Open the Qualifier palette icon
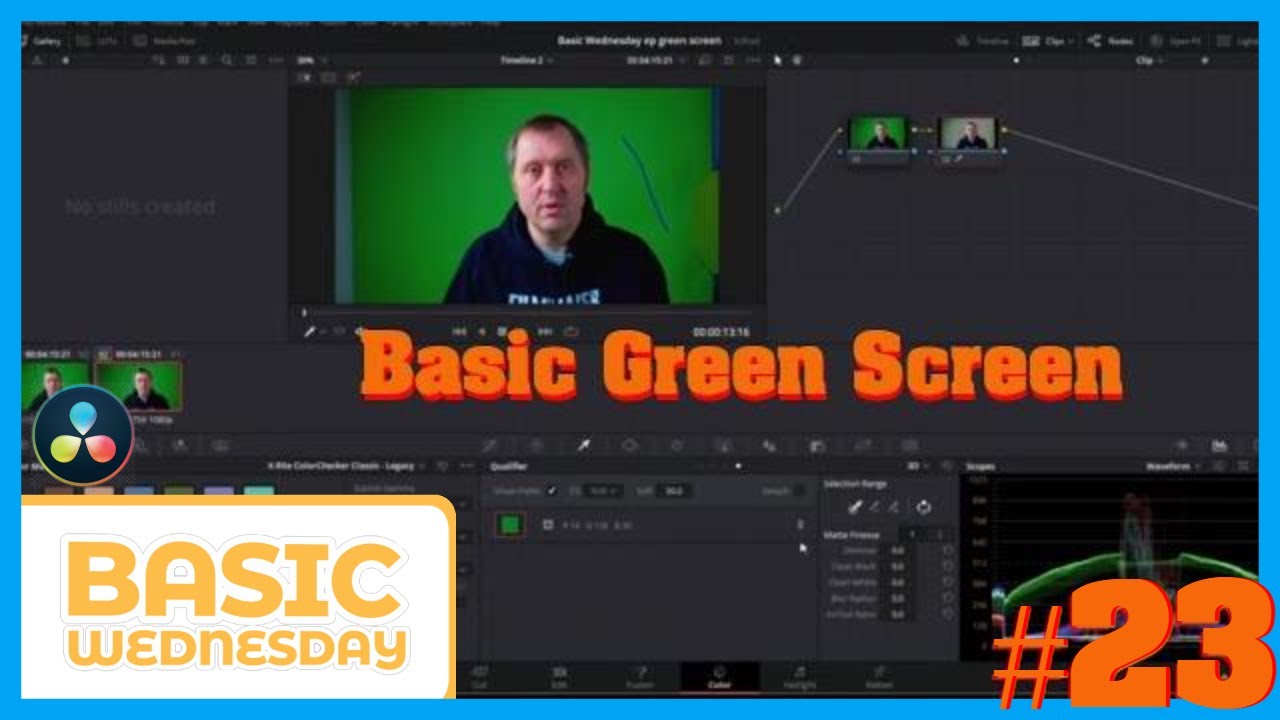Image resolution: width=1280 pixels, height=720 pixels. tap(583, 446)
